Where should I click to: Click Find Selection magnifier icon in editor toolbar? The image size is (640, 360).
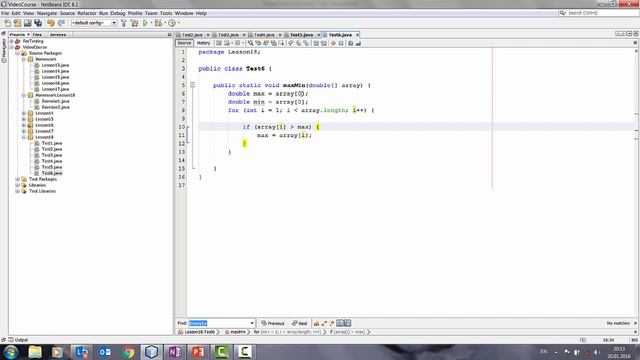pyautogui.click(x=251, y=43)
